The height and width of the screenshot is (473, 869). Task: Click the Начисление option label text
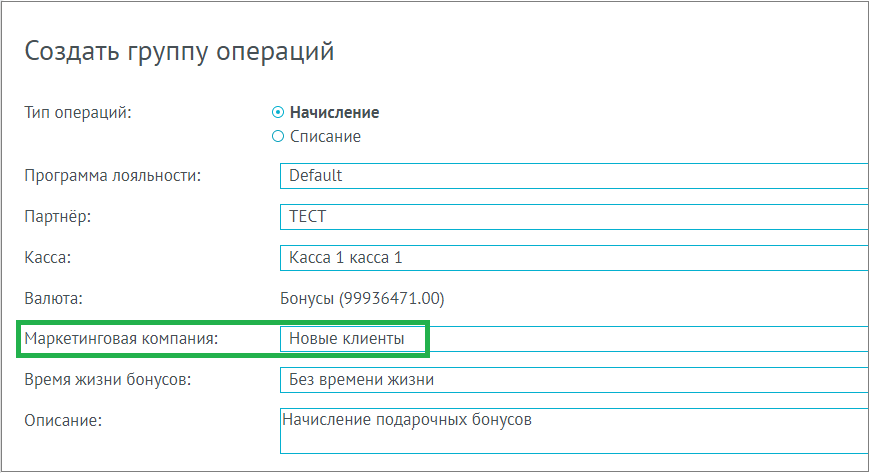coord(334,113)
